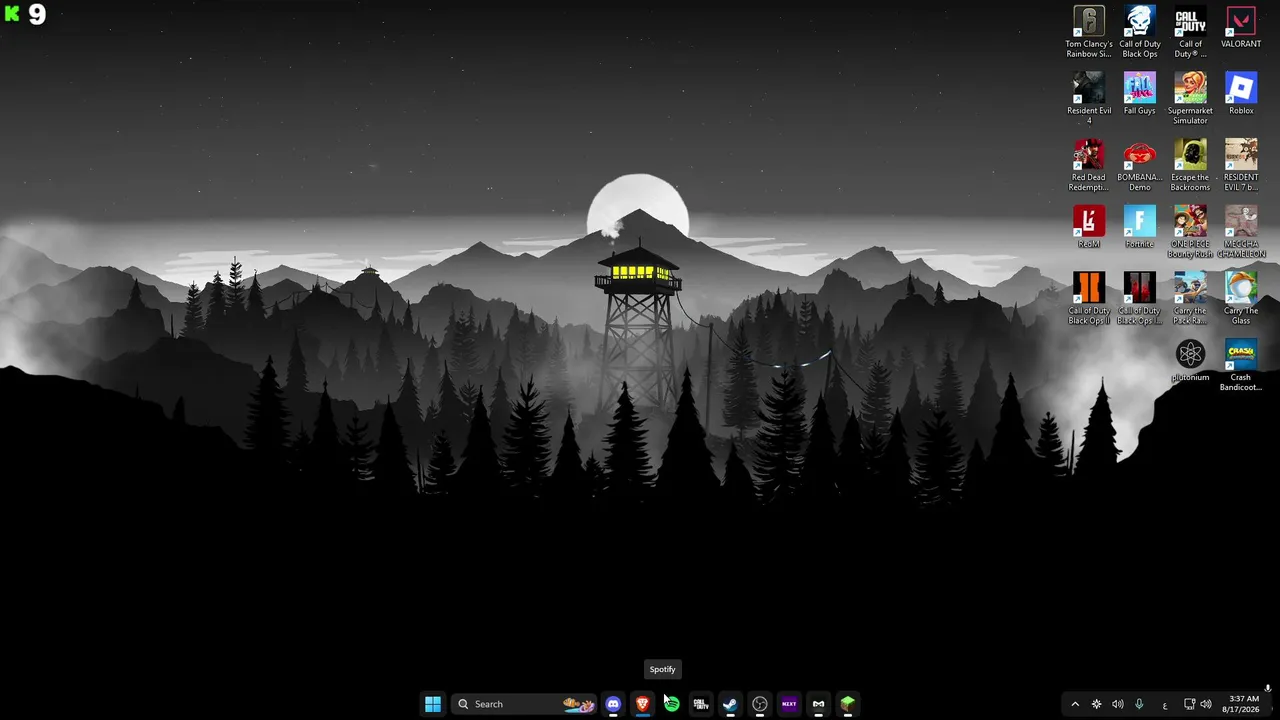Open Supermarket Simulator desktop icon
Viewport: 1280px width, 720px height.
click(x=1190, y=99)
